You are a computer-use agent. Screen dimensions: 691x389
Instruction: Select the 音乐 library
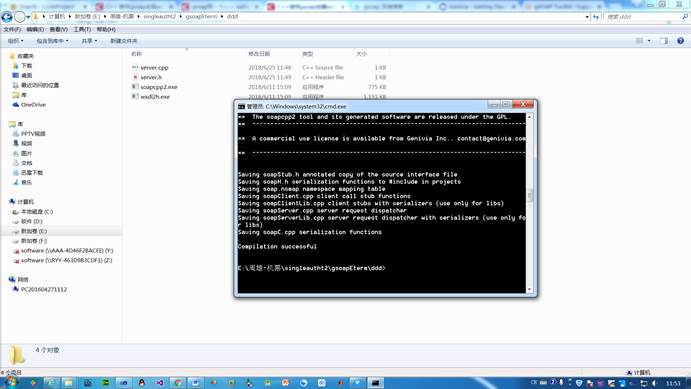click(x=26, y=182)
